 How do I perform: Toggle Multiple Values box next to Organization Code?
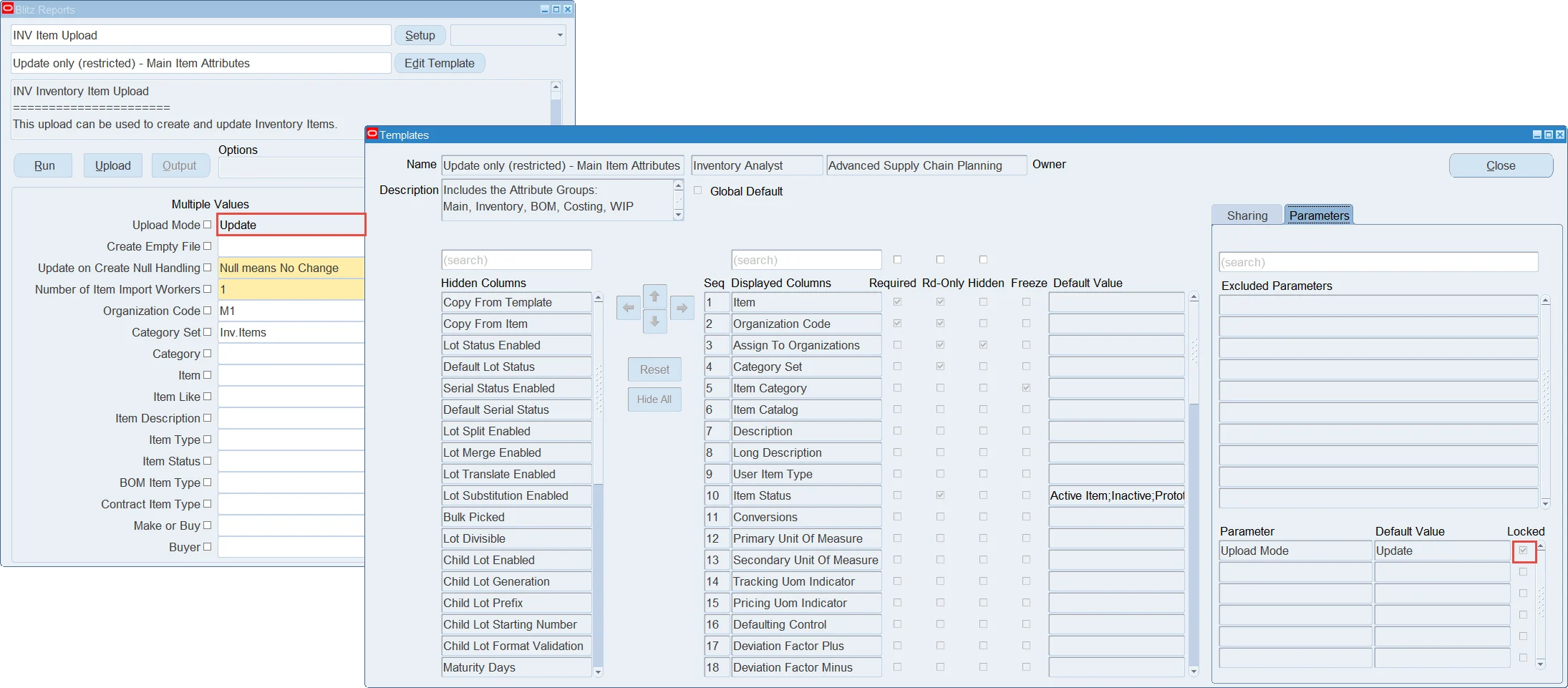[207, 311]
